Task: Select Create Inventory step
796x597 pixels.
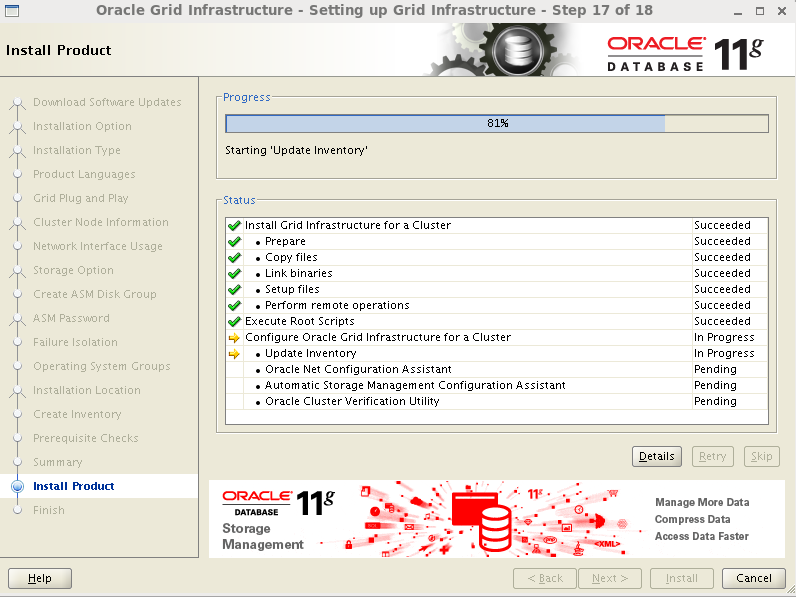Action: pyautogui.click(x=77, y=414)
